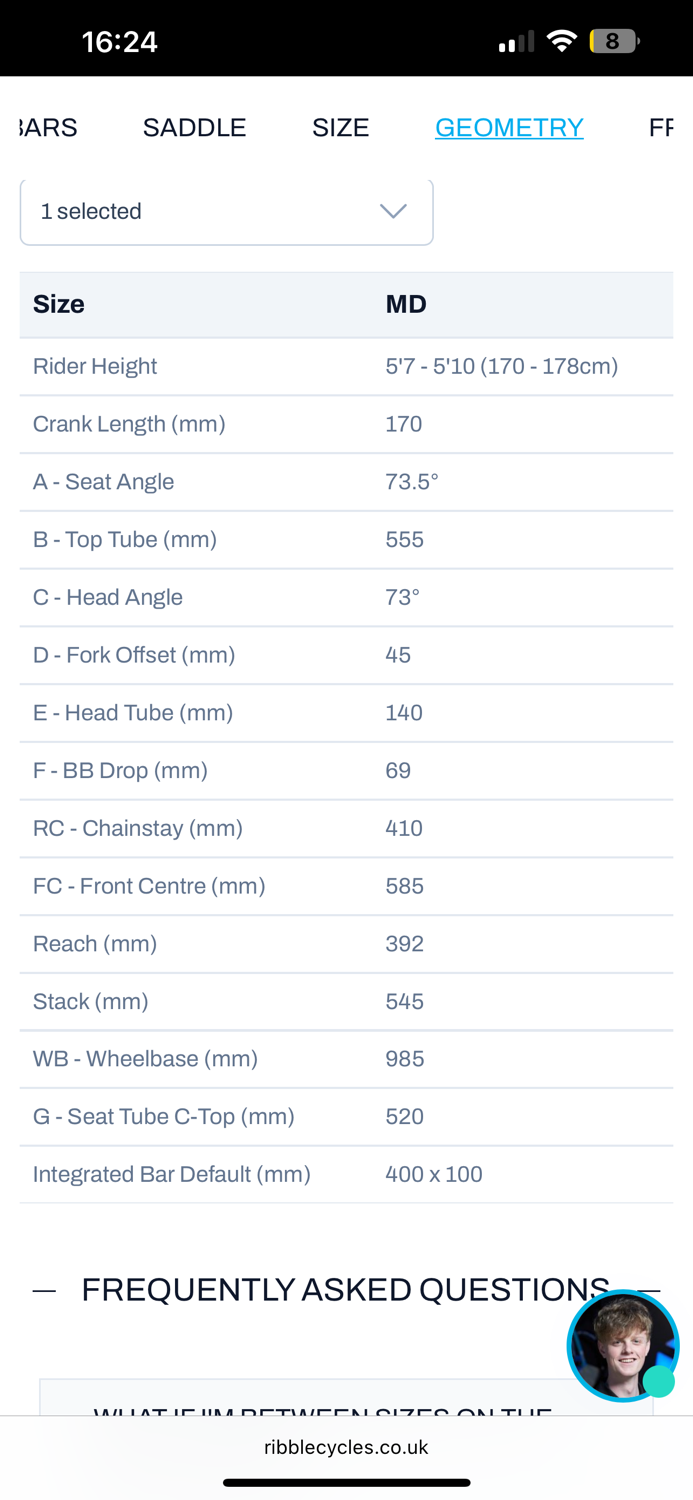Image resolution: width=693 pixels, height=1500 pixels.
Task: Tap the 16:24 clock in status bar
Action: coord(120,42)
